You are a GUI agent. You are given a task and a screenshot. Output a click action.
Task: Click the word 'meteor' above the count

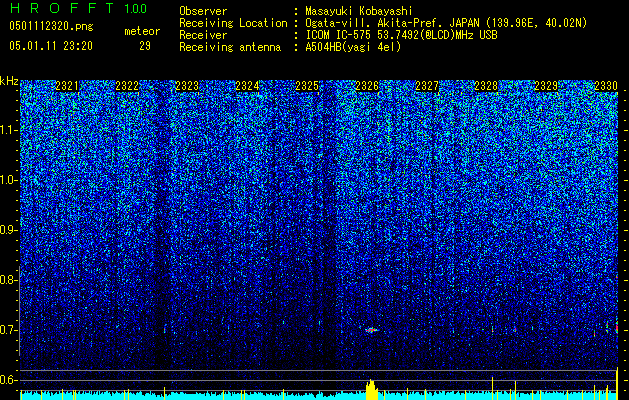coord(142,31)
